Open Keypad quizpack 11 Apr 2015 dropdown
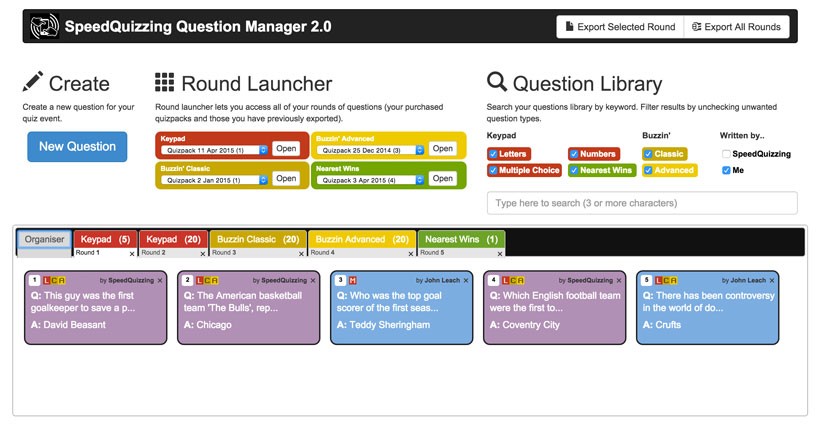Image resolution: width=820 pixels, height=427 pixels. click(x=214, y=150)
